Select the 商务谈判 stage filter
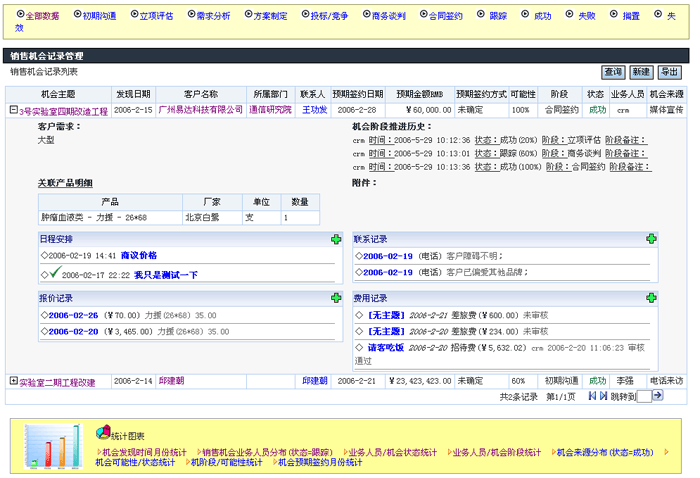Viewport: 700px width, 478px height. coord(388,16)
